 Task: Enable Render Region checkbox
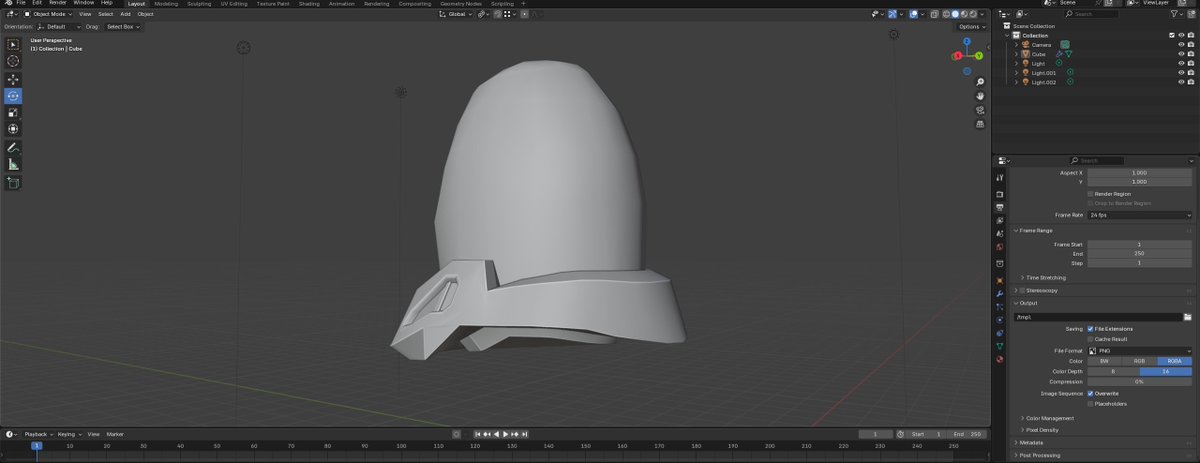(1091, 193)
